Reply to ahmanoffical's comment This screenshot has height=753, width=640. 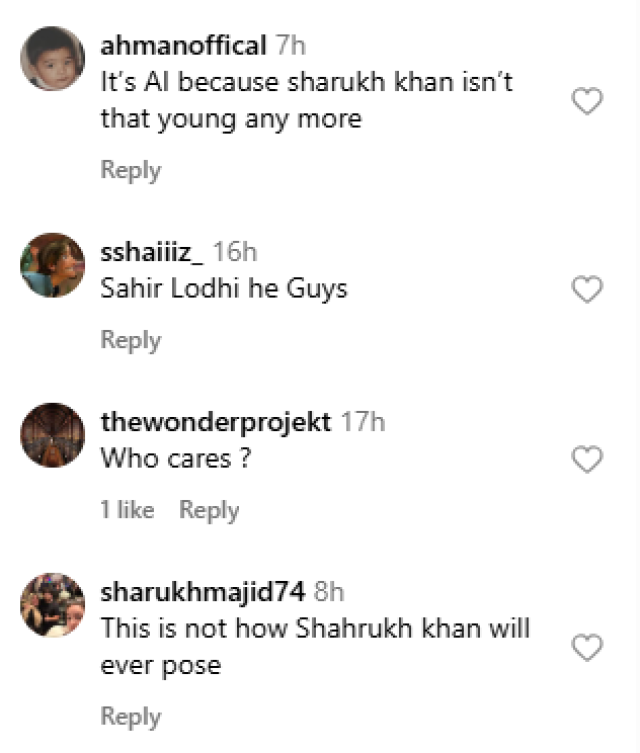click(x=131, y=170)
